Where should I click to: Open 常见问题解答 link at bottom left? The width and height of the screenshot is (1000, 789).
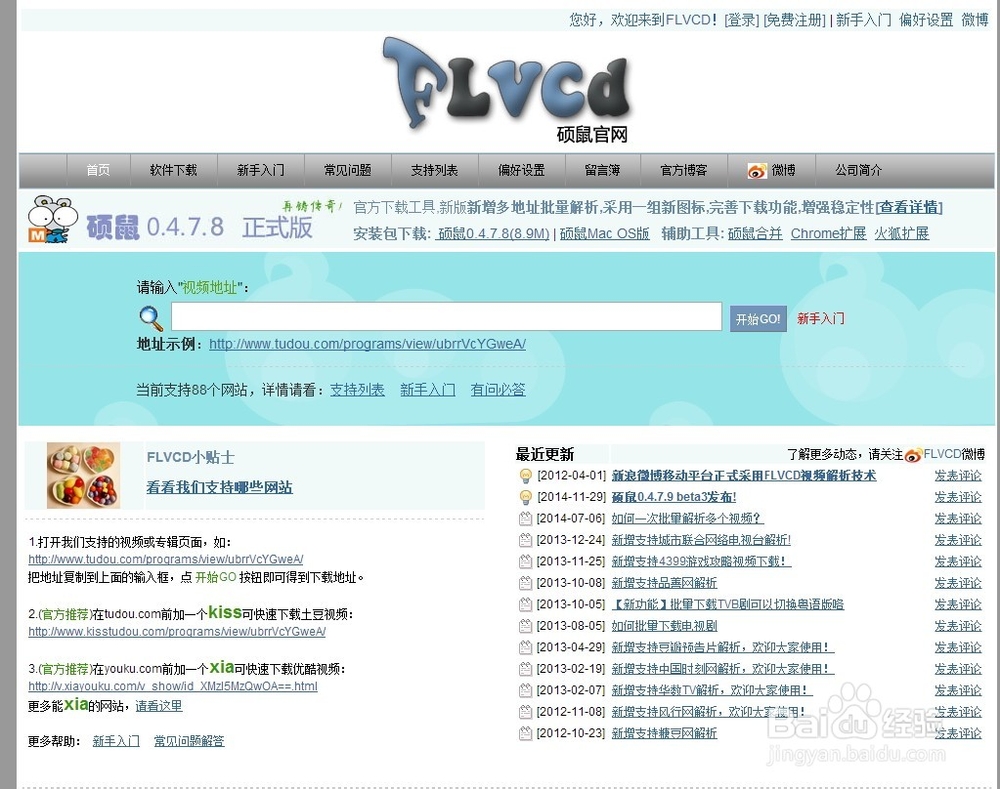pyautogui.click(x=189, y=741)
